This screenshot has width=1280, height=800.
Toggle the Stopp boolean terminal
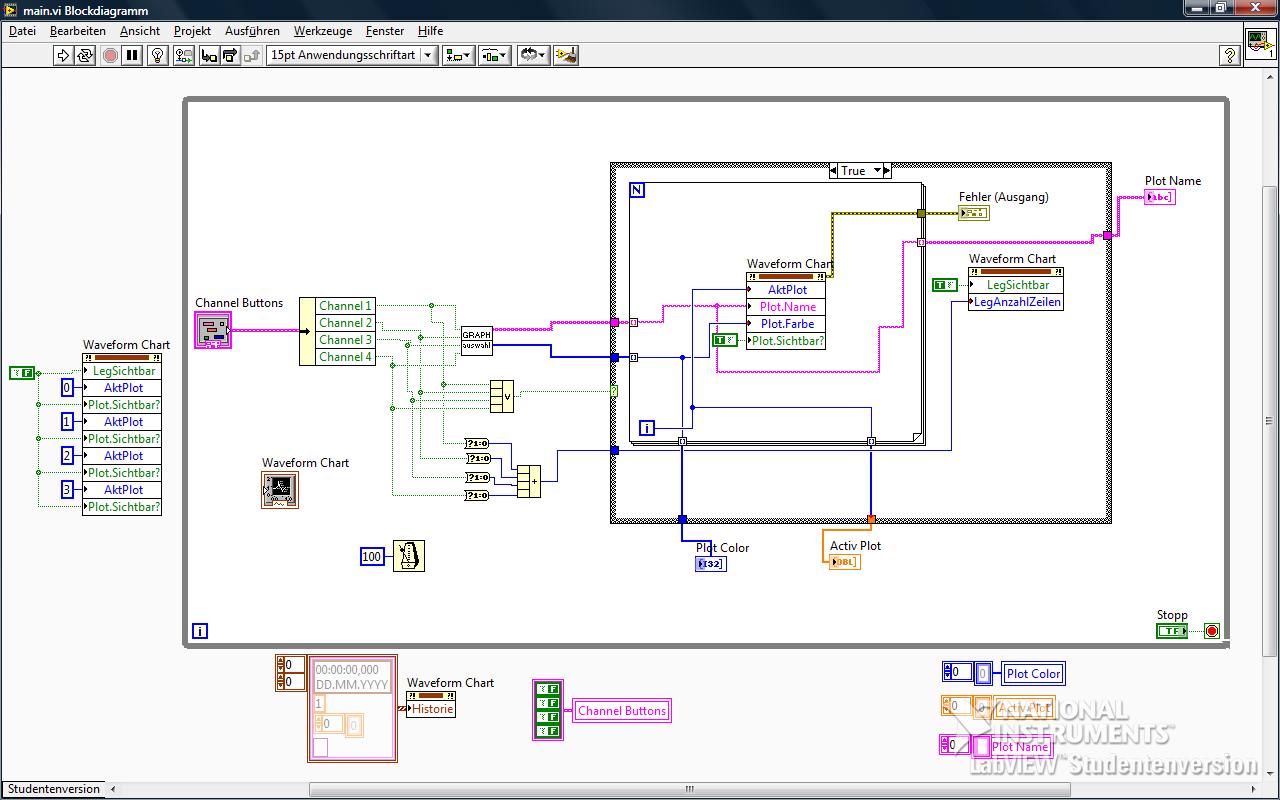click(x=1171, y=631)
